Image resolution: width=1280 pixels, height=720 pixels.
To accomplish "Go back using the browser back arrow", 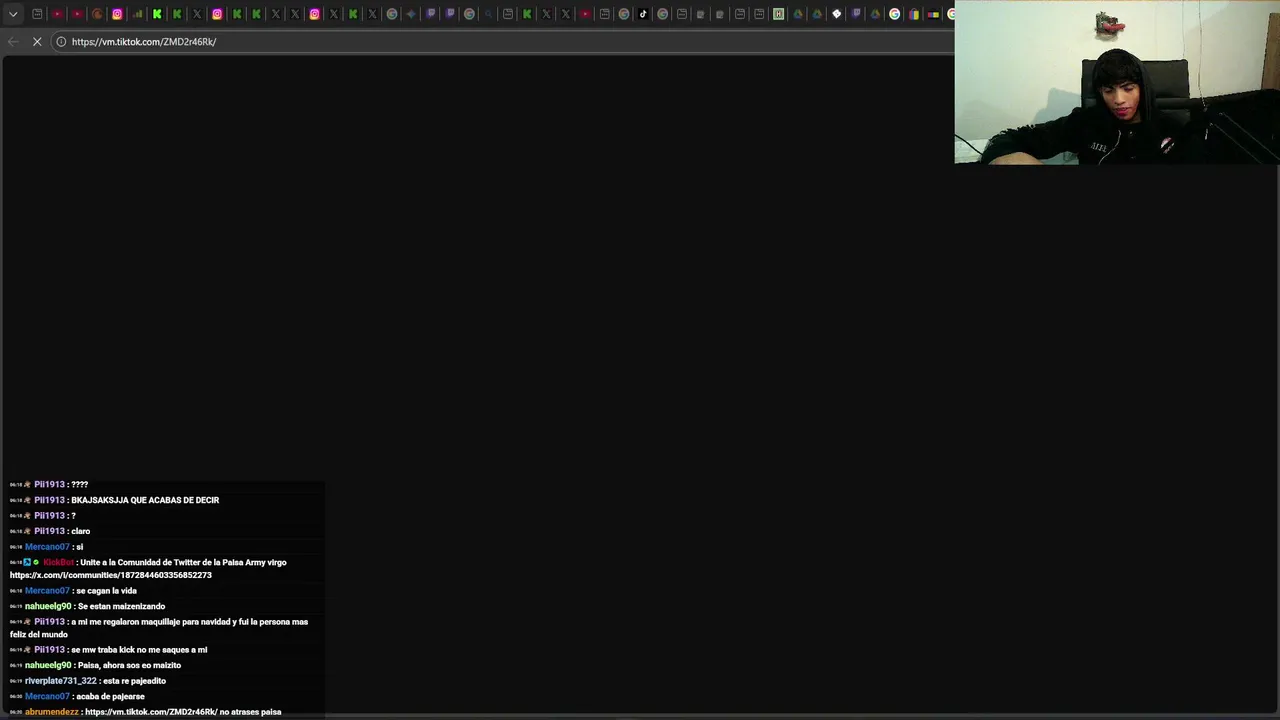I will [x=12, y=41].
